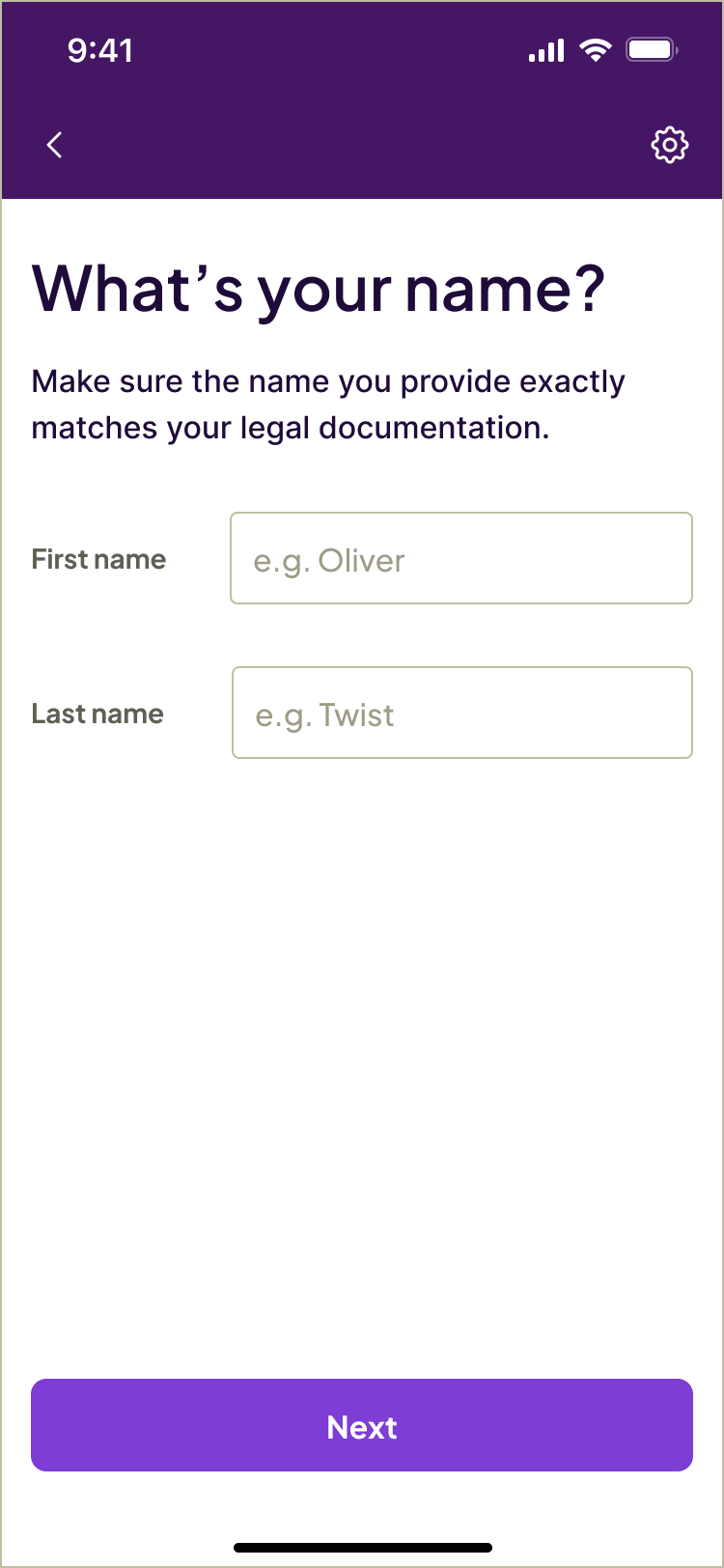This screenshot has height=1568, width=724.
Task: Tap the First name input field
Action: 460,558
